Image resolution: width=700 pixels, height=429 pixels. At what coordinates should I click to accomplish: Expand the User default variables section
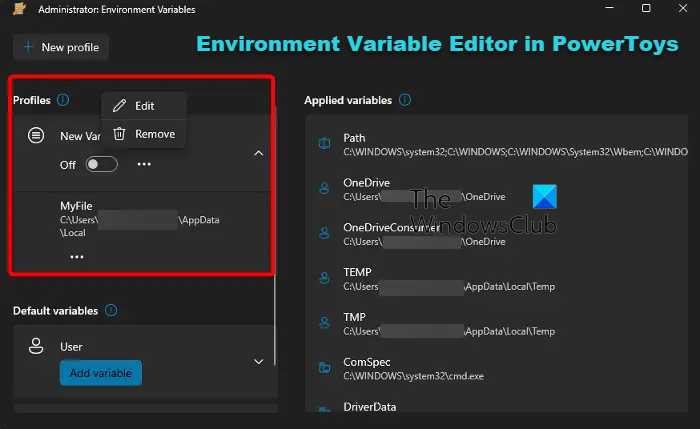(258, 361)
